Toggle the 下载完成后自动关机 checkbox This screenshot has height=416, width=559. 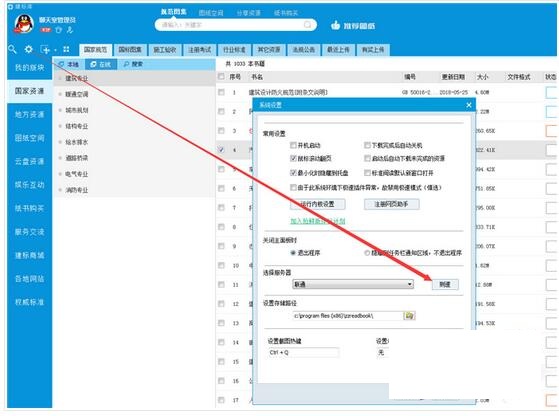[367, 145]
